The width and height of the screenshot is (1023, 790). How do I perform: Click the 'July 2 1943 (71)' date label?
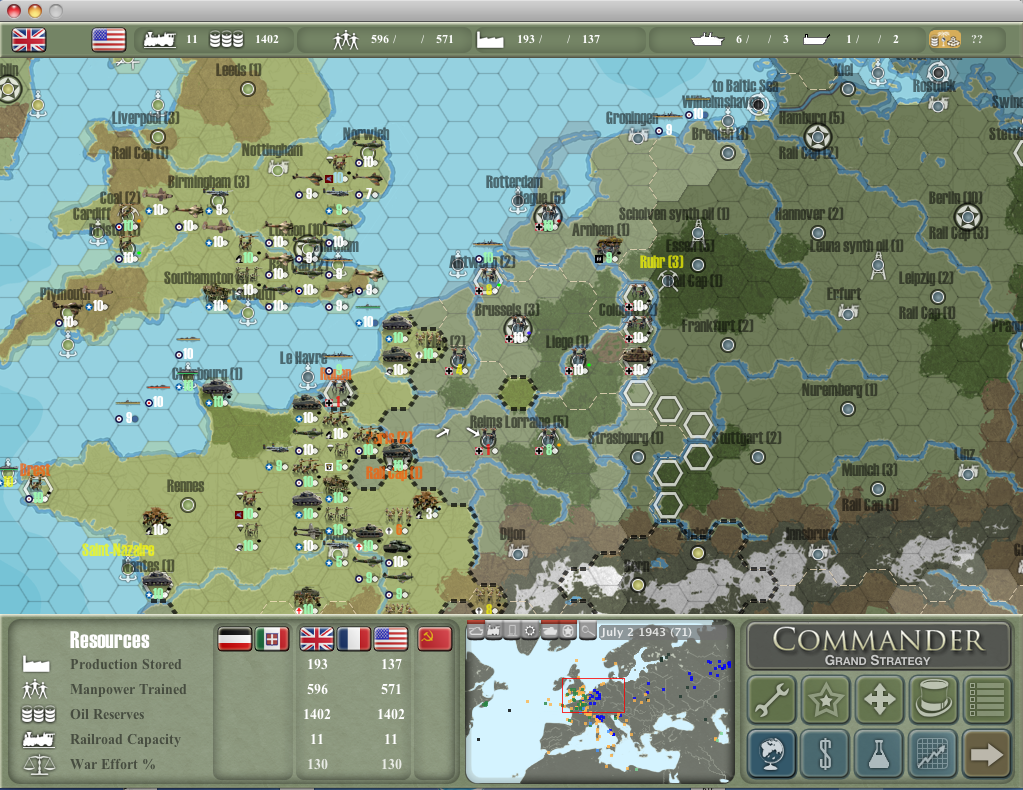pos(646,631)
